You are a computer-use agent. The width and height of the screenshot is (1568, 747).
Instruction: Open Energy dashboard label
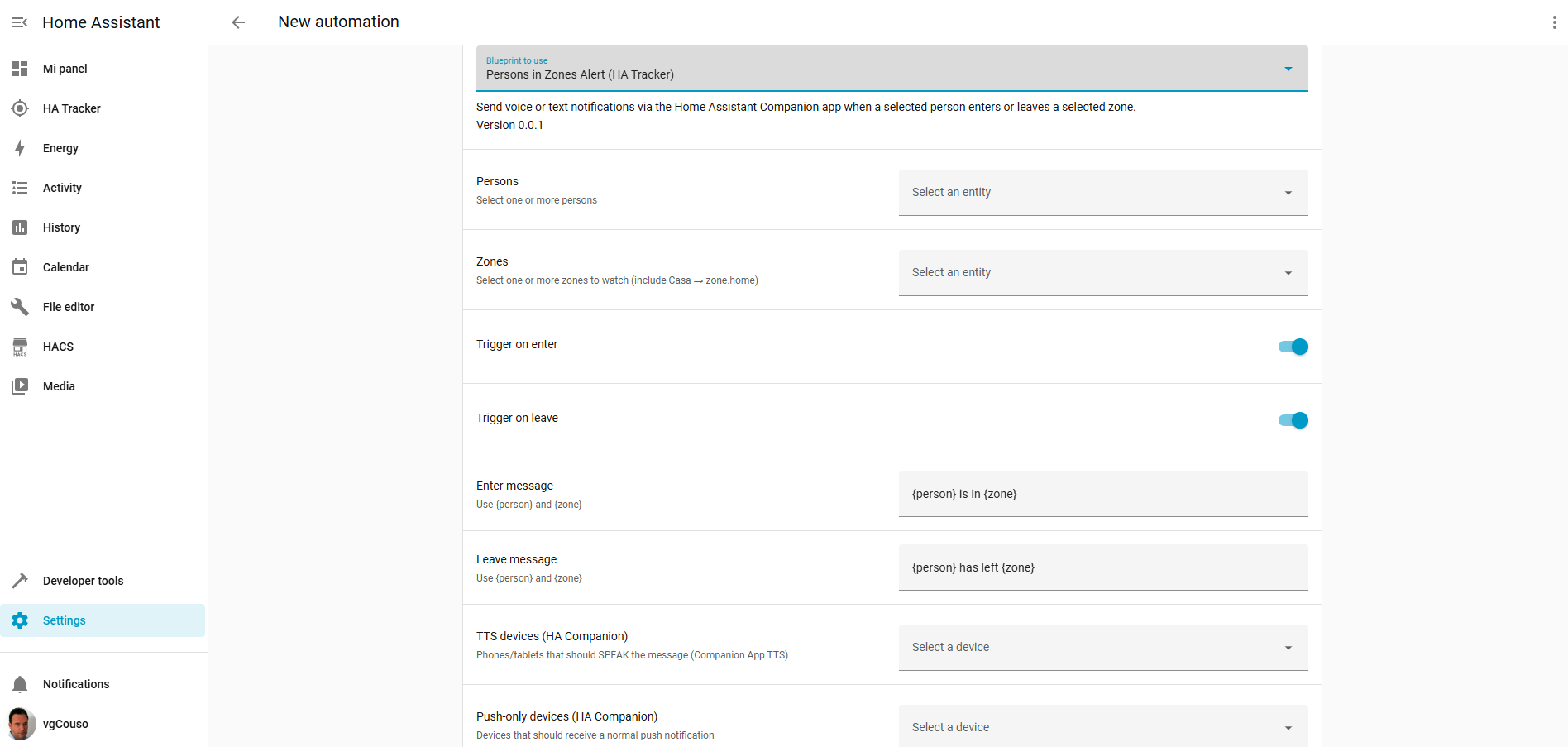coord(60,148)
